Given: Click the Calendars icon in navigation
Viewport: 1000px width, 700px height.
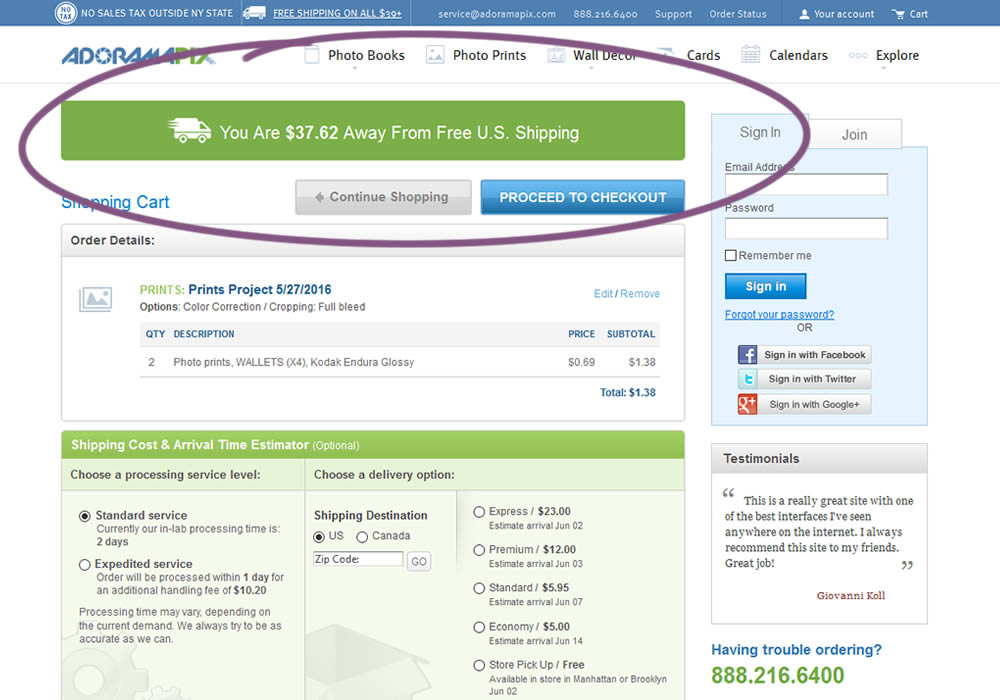Looking at the screenshot, I should tap(750, 55).
